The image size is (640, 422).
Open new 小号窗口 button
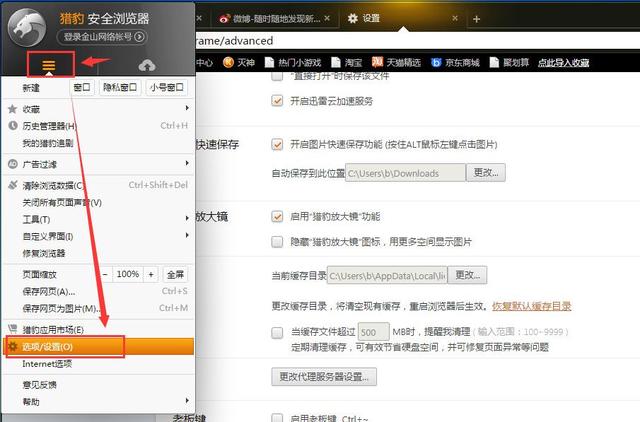[167, 87]
